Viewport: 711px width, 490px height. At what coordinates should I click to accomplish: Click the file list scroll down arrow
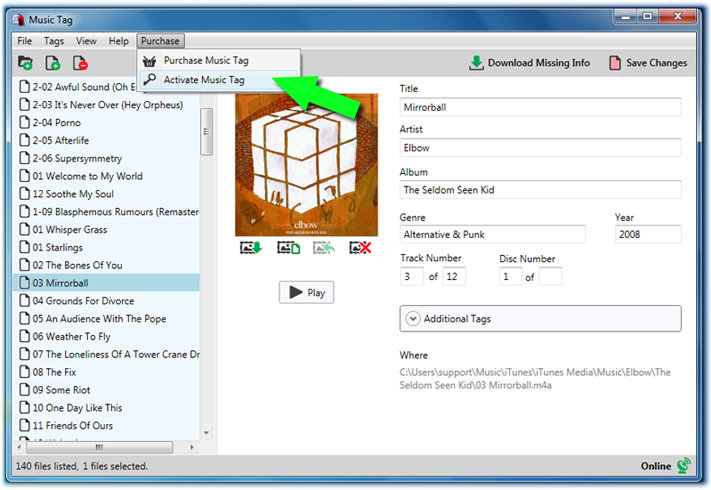point(206,433)
